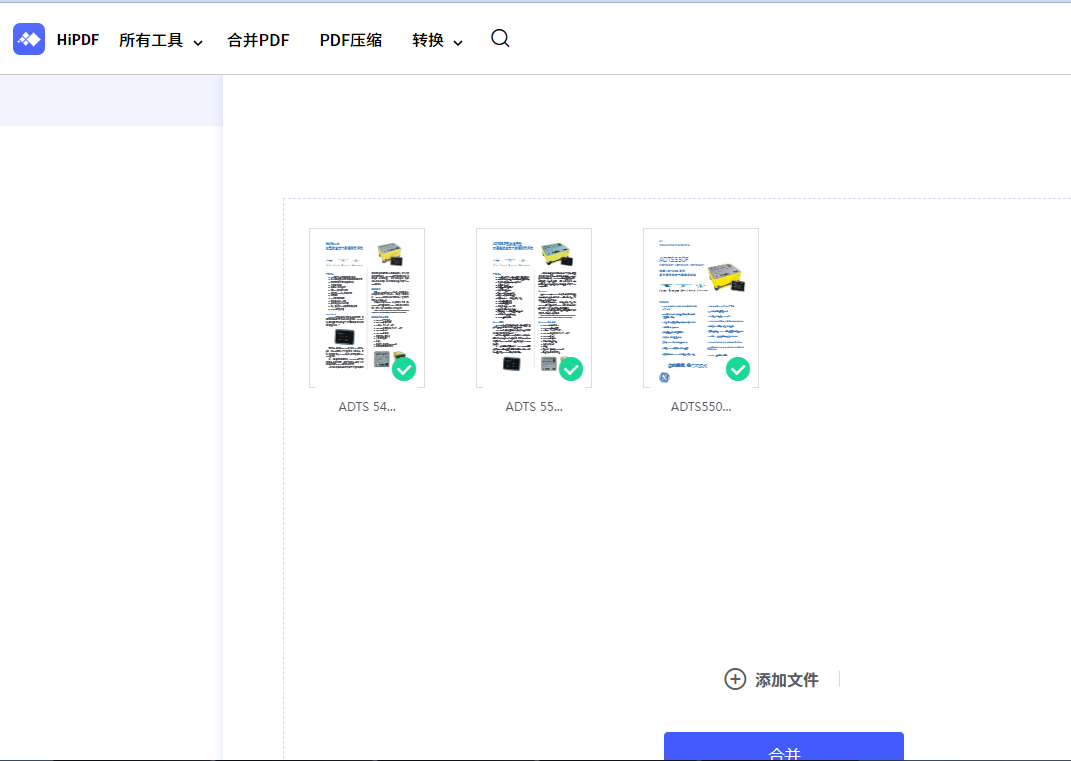Deselect the ADTS 55 file via its checkmark
Viewport: 1071px width, 761px height.
(571, 369)
